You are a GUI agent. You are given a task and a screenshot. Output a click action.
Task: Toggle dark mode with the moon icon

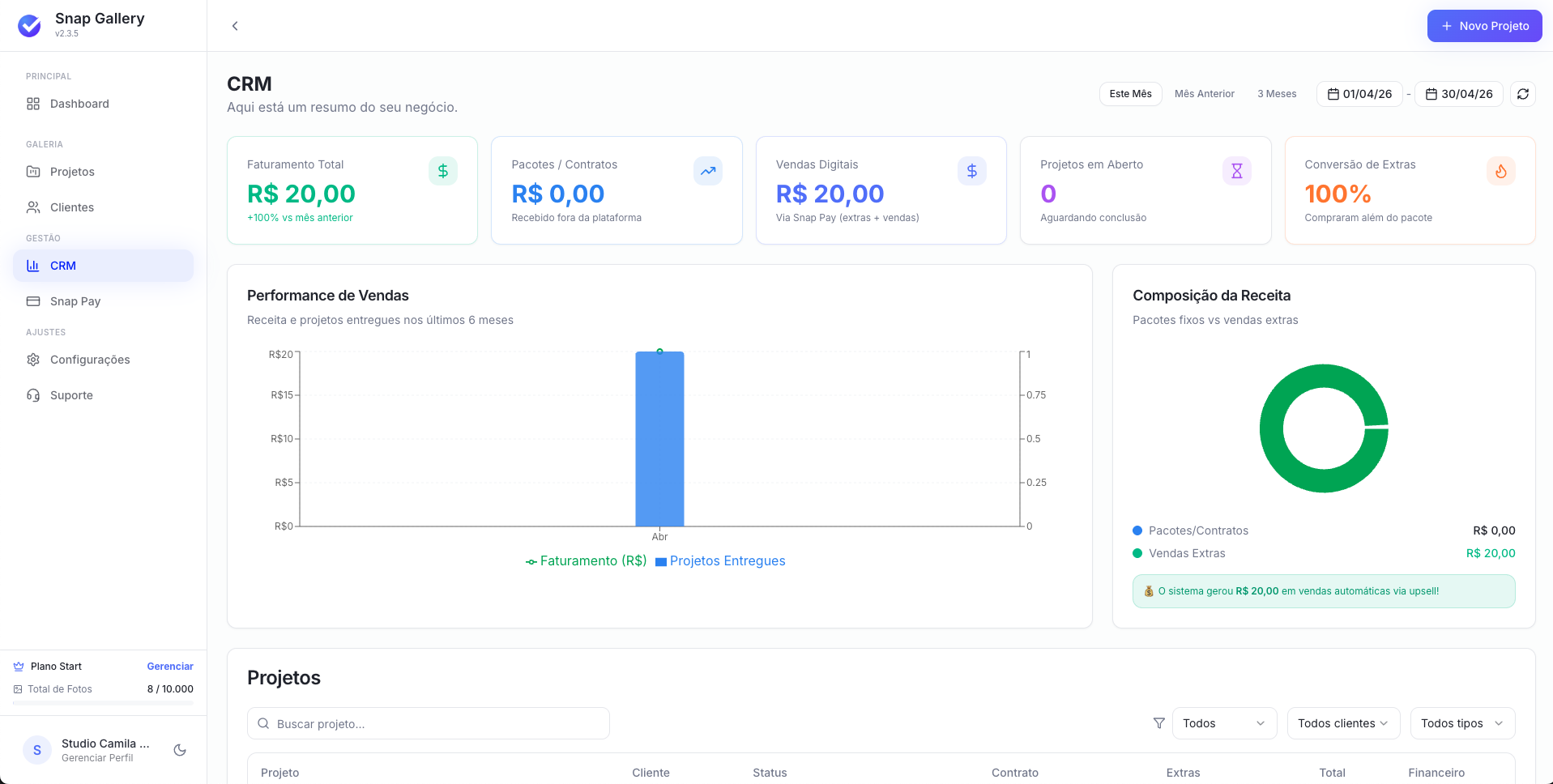pyautogui.click(x=180, y=750)
